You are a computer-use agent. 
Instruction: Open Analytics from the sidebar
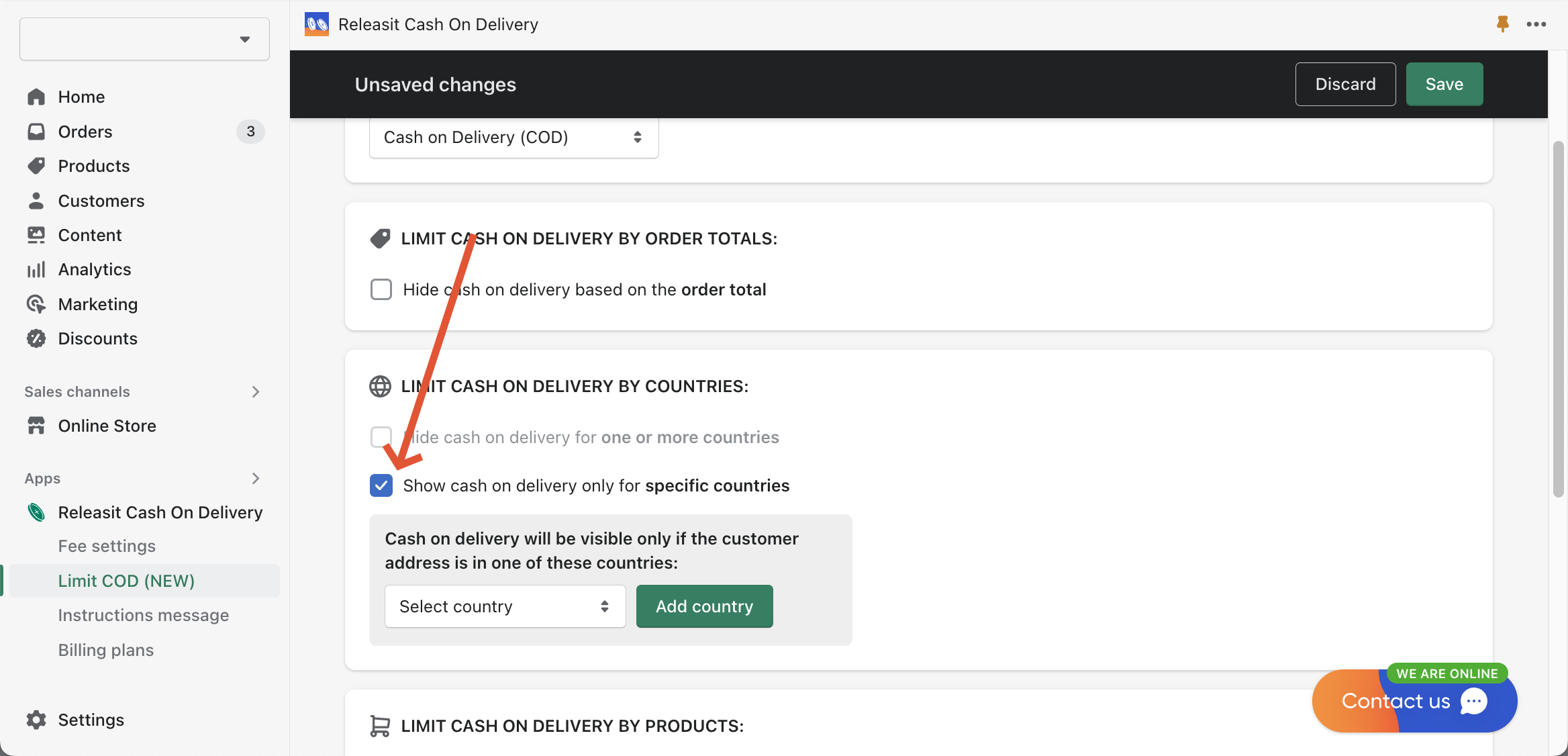click(x=95, y=269)
